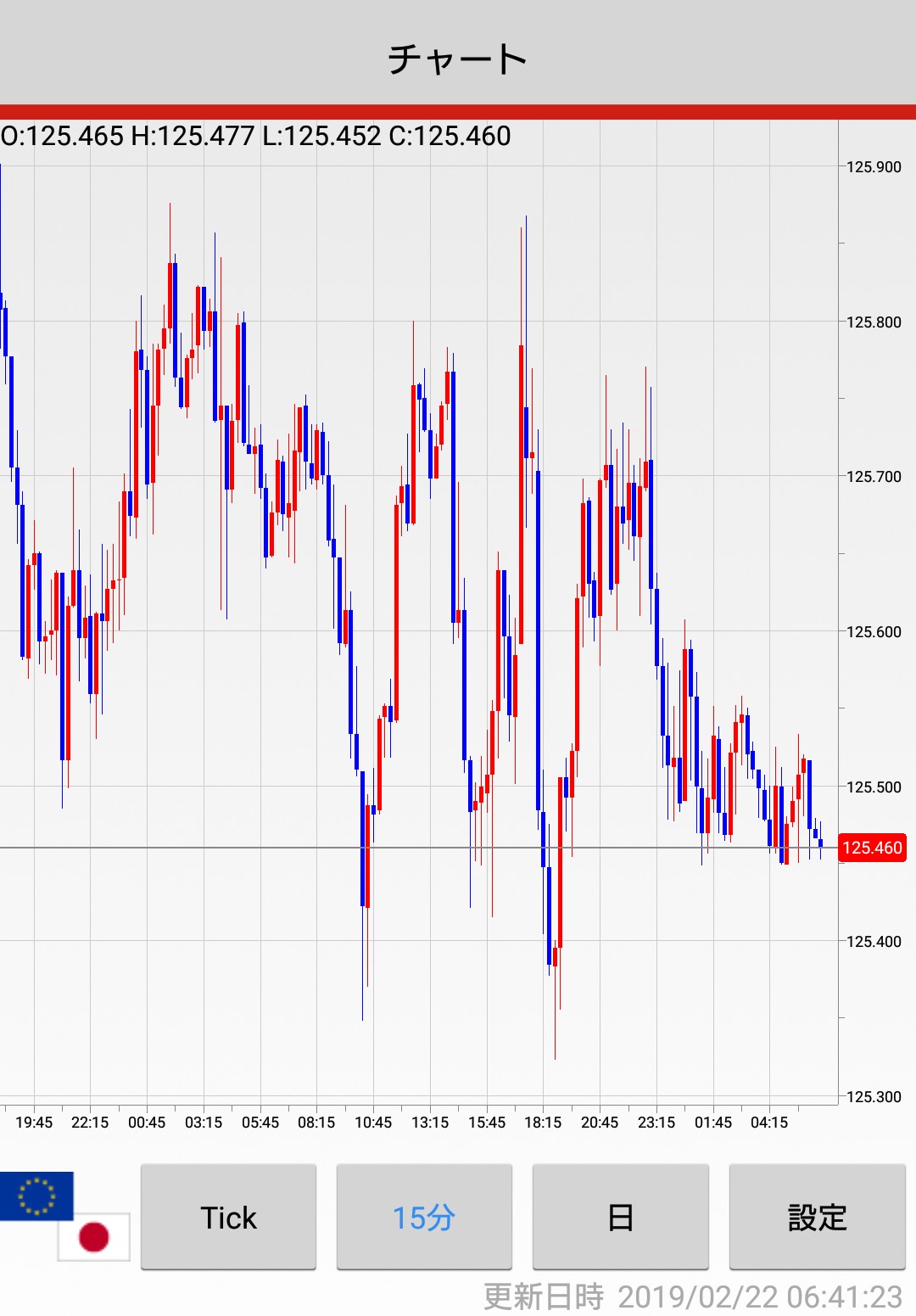Tap the OHLC readout above the chart
This screenshot has width=916, height=1316.
(x=256, y=136)
